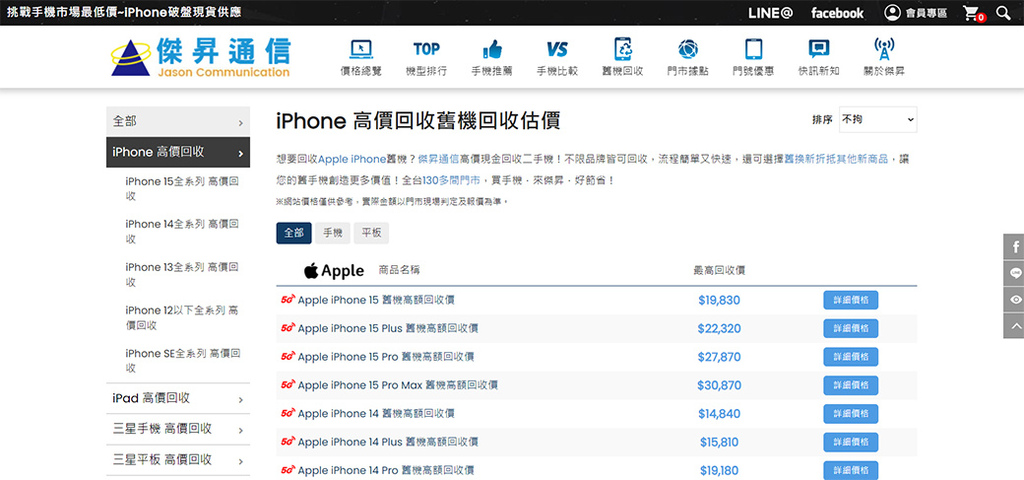
Task: Open iPhone 15全系列 高價回收 sidebar item
Action: coord(182,189)
